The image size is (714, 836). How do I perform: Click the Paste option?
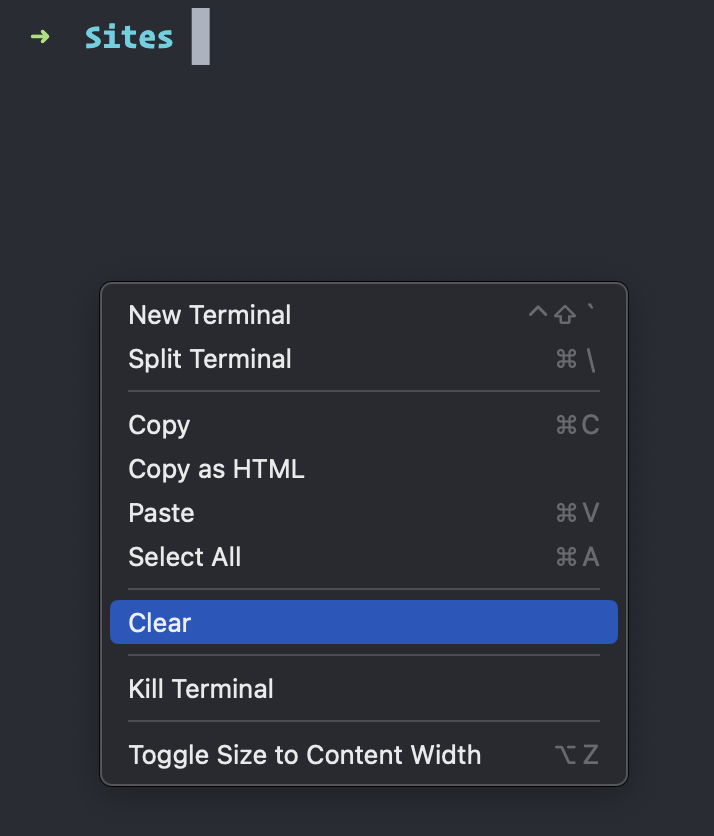tap(160, 512)
